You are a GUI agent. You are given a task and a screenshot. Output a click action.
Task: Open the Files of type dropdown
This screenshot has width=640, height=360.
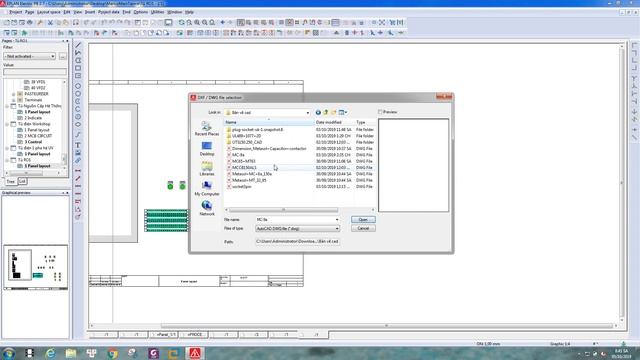[337, 229]
